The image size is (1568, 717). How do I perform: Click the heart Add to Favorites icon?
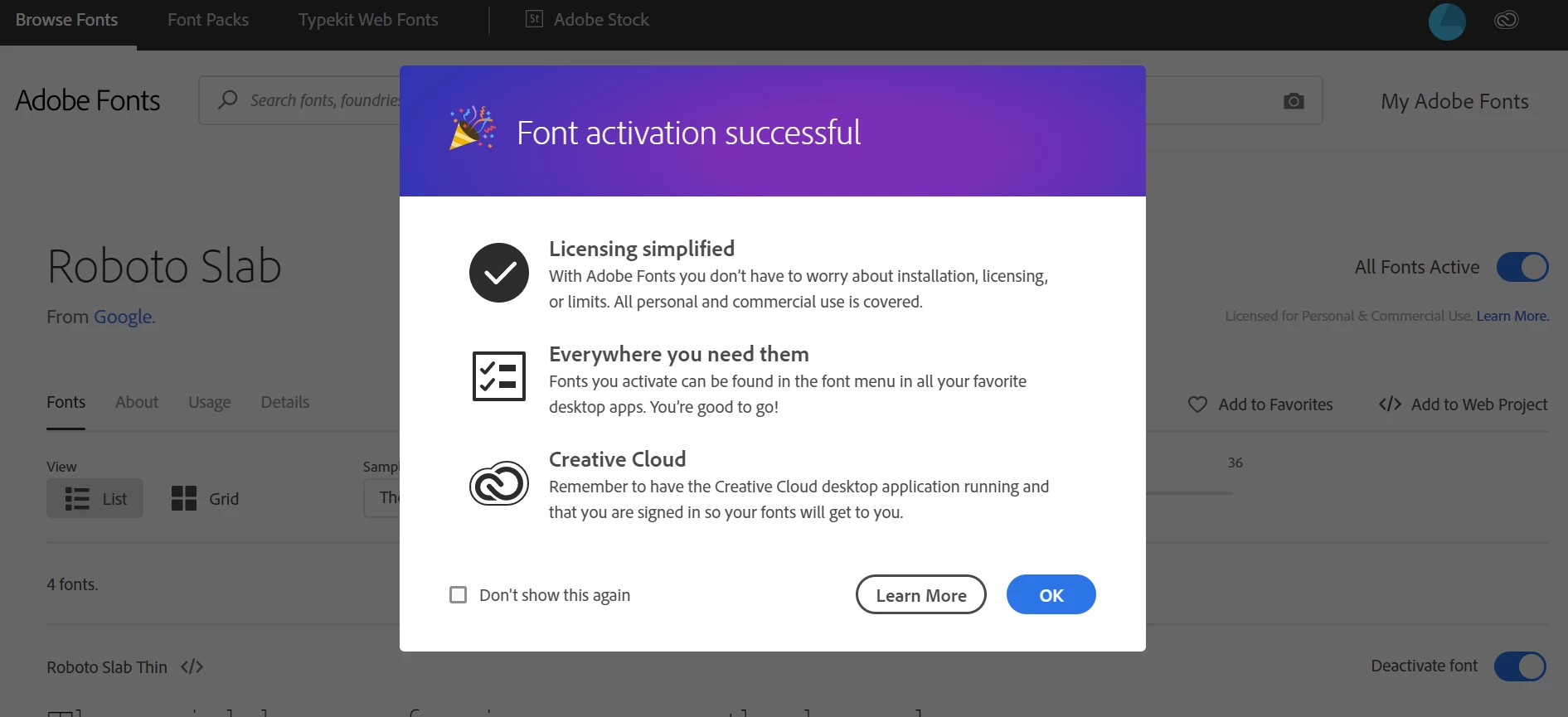tap(1197, 405)
